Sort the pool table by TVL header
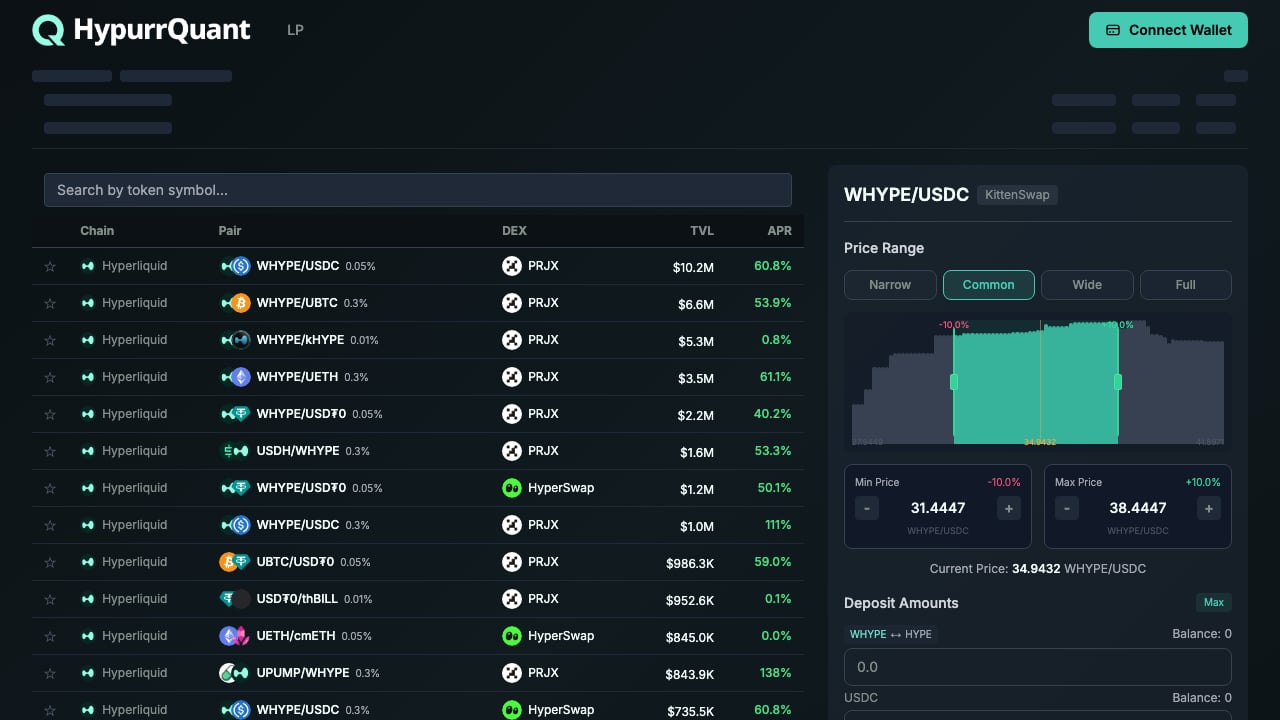Viewport: 1280px width, 720px height. pos(702,231)
